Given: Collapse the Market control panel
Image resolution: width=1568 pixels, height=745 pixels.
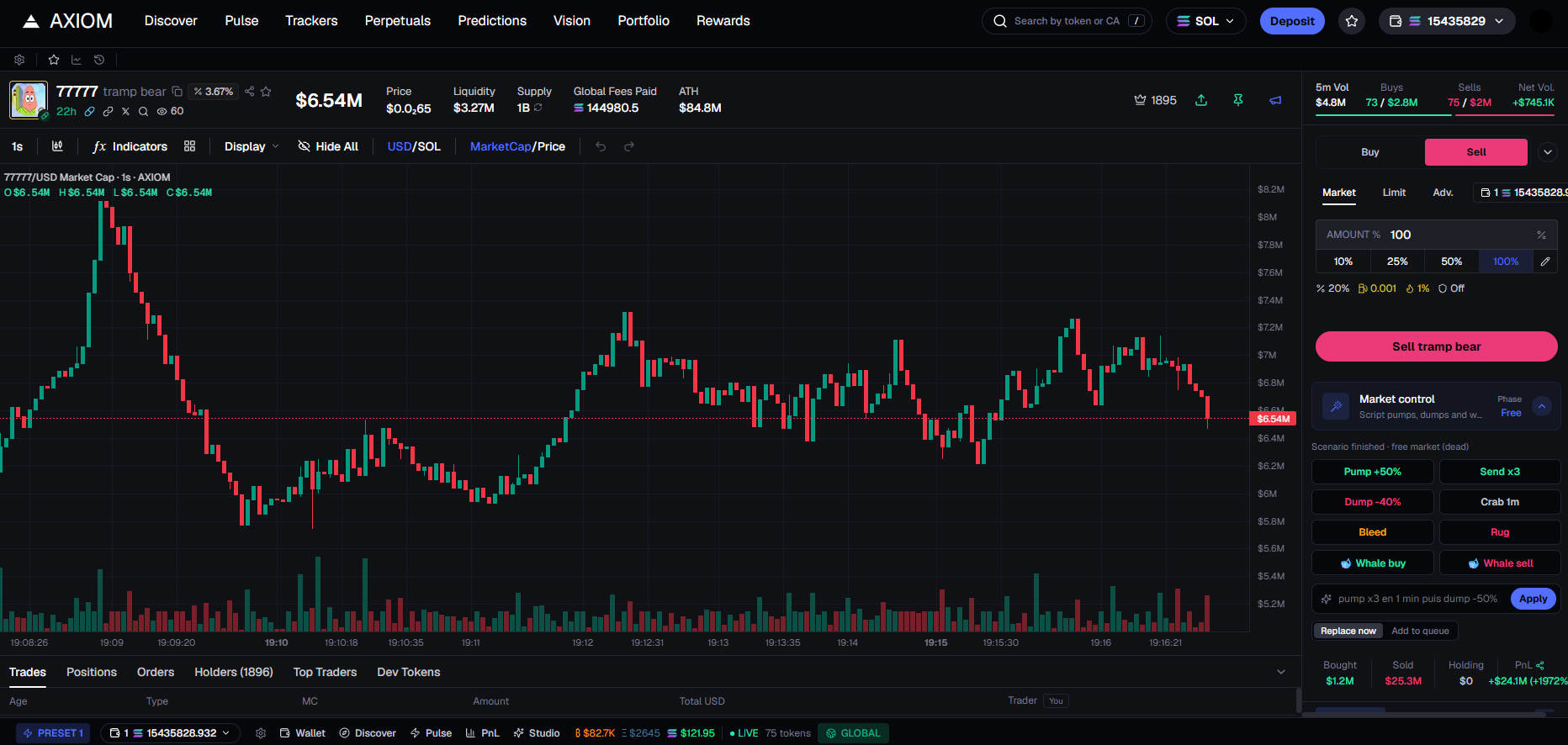Looking at the screenshot, I should 1541,406.
